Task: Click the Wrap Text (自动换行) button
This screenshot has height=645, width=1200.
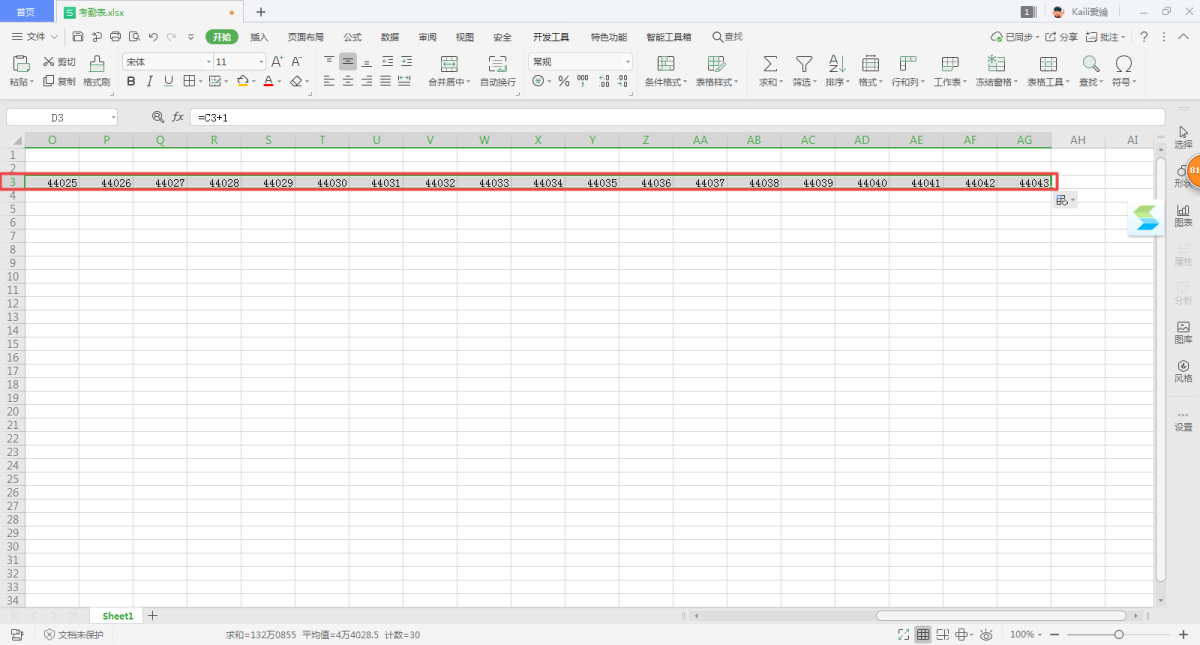Action: (x=498, y=70)
